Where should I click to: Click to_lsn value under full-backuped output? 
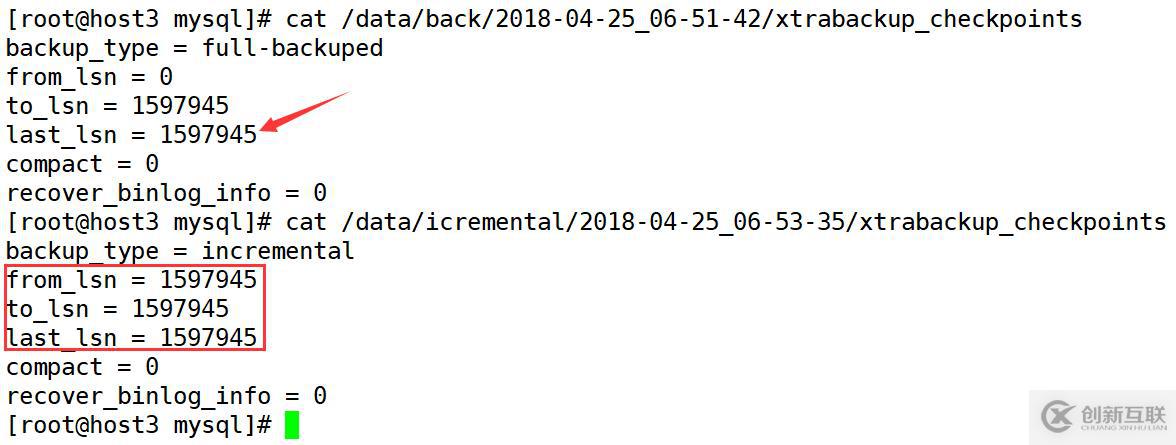point(180,105)
